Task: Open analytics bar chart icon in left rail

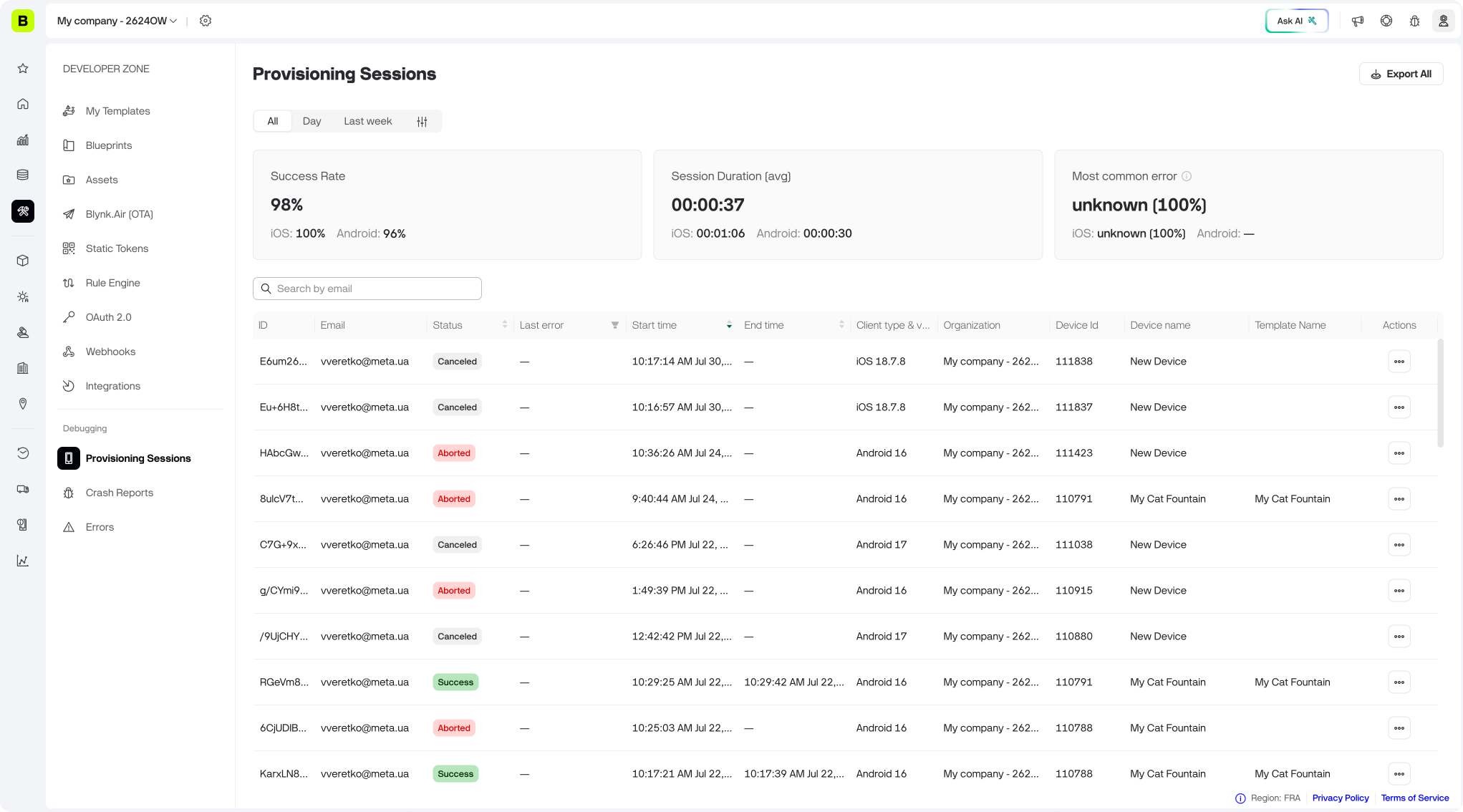Action: [x=23, y=140]
